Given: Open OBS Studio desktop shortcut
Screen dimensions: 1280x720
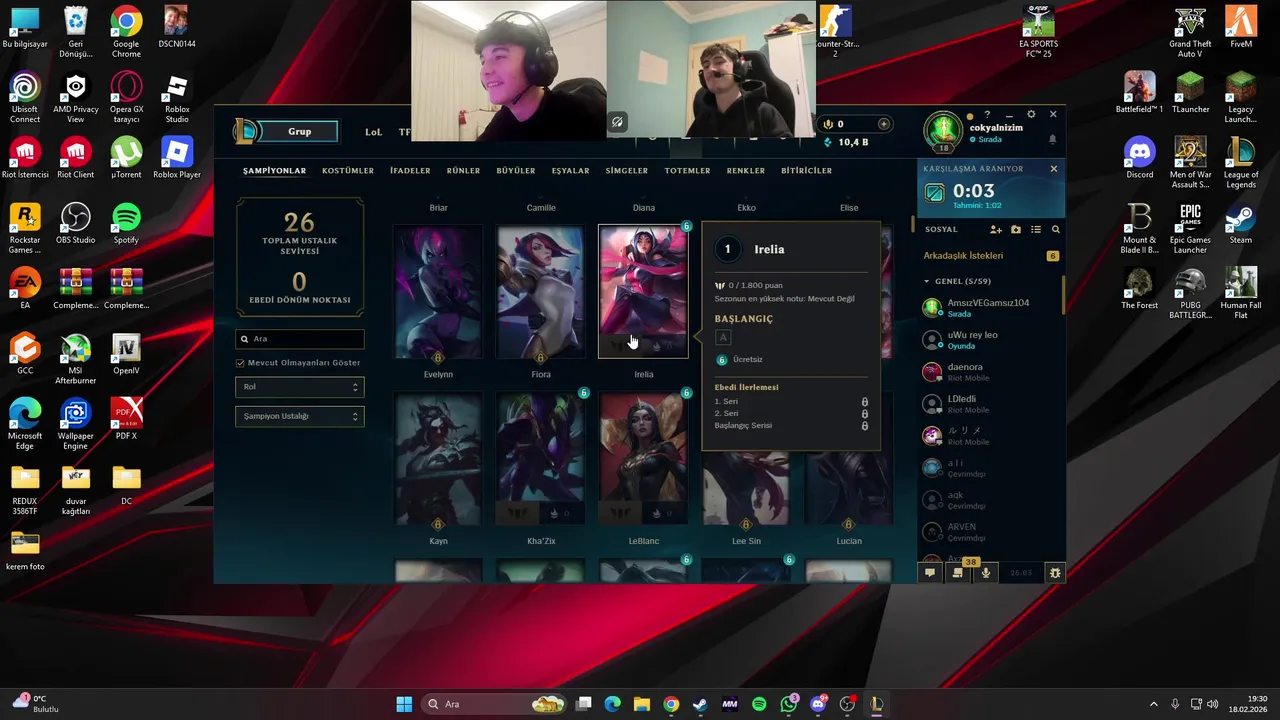Looking at the screenshot, I should [x=76, y=222].
